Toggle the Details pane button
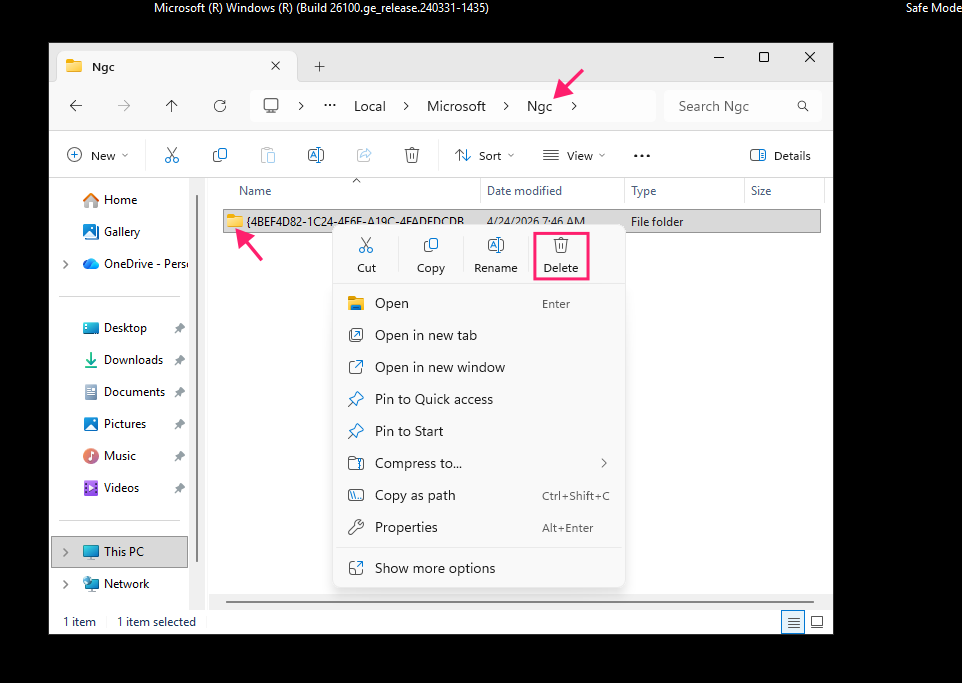962x683 pixels. [780, 156]
